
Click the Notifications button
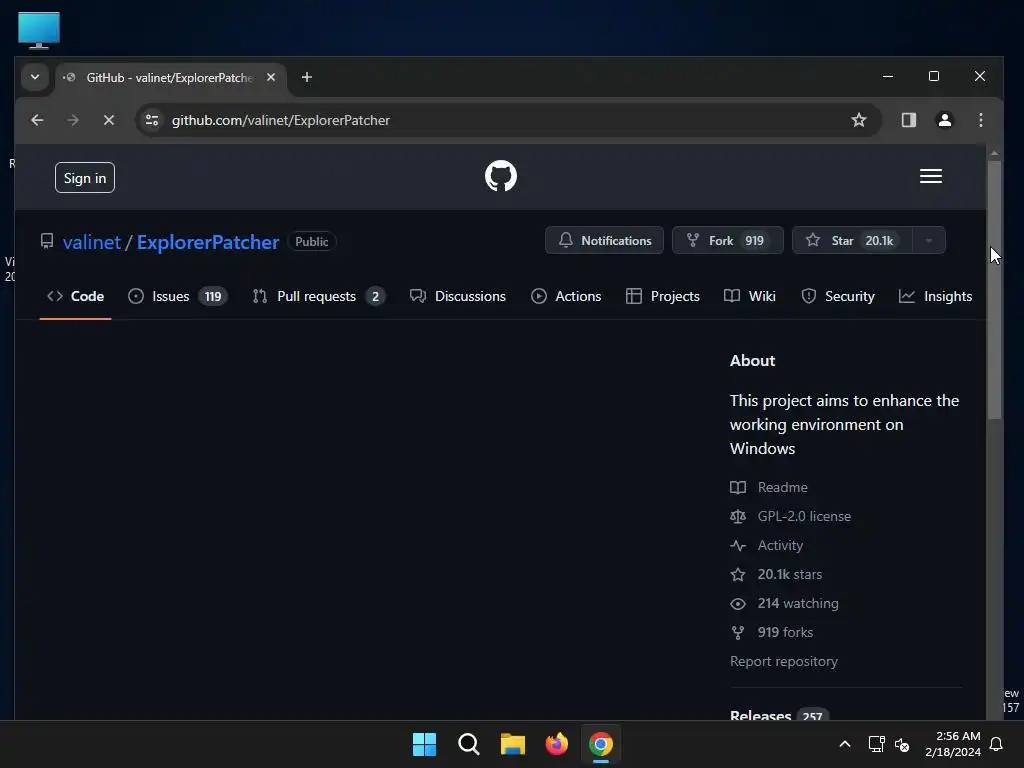[604, 240]
